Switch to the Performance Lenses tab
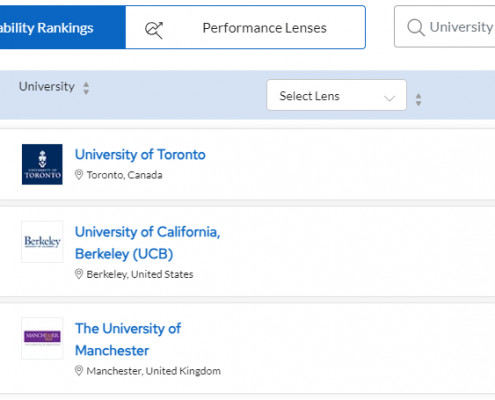The width and height of the screenshot is (495, 400). pyautogui.click(x=246, y=27)
